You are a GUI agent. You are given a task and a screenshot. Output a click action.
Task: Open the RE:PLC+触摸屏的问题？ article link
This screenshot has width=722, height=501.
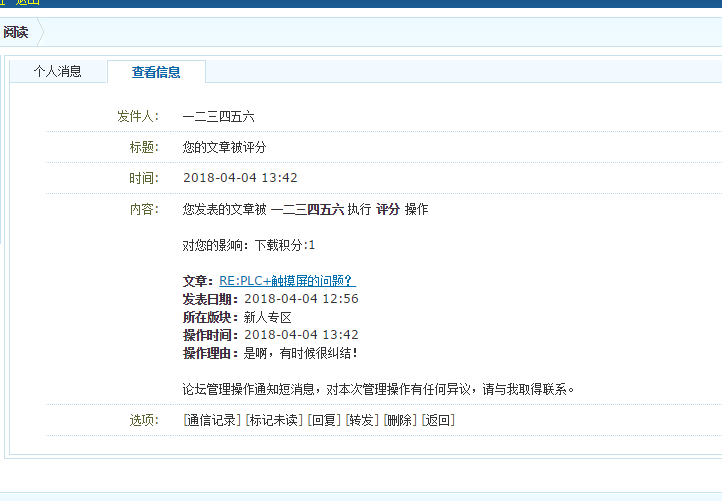(x=287, y=282)
